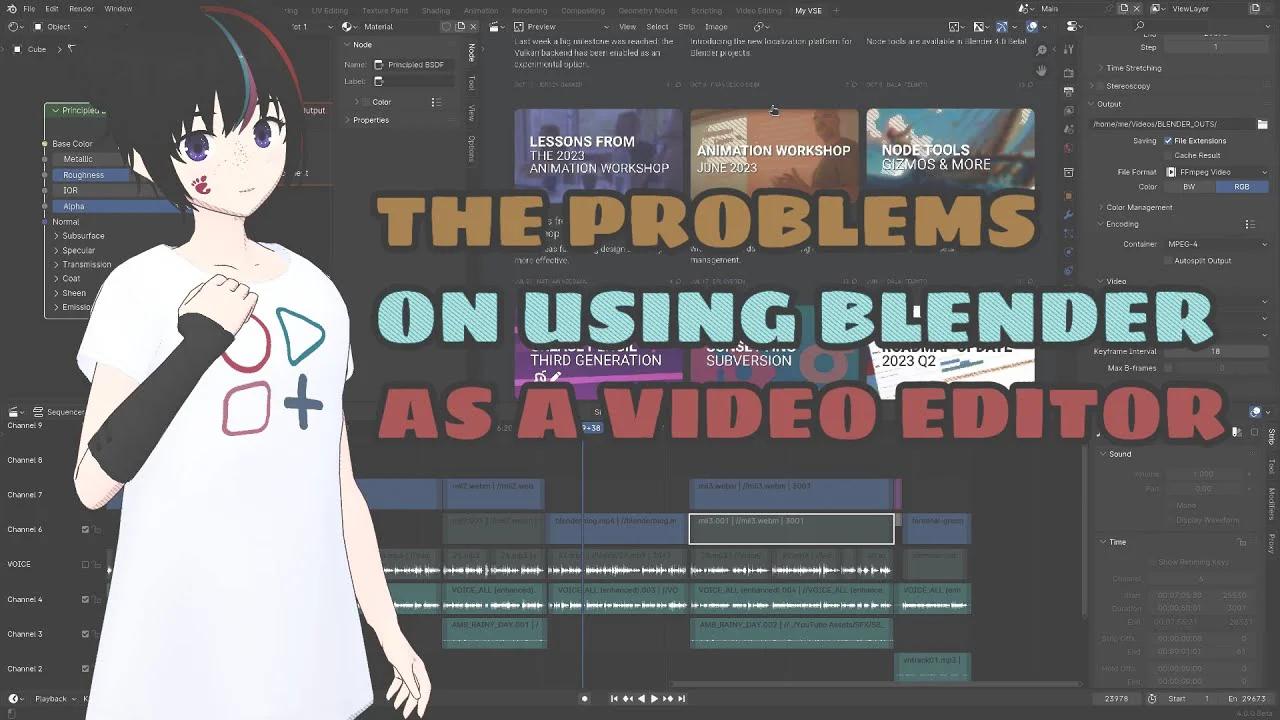1280x720 pixels.
Task: Select the BW color mode
Action: [x=1189, y=187]
